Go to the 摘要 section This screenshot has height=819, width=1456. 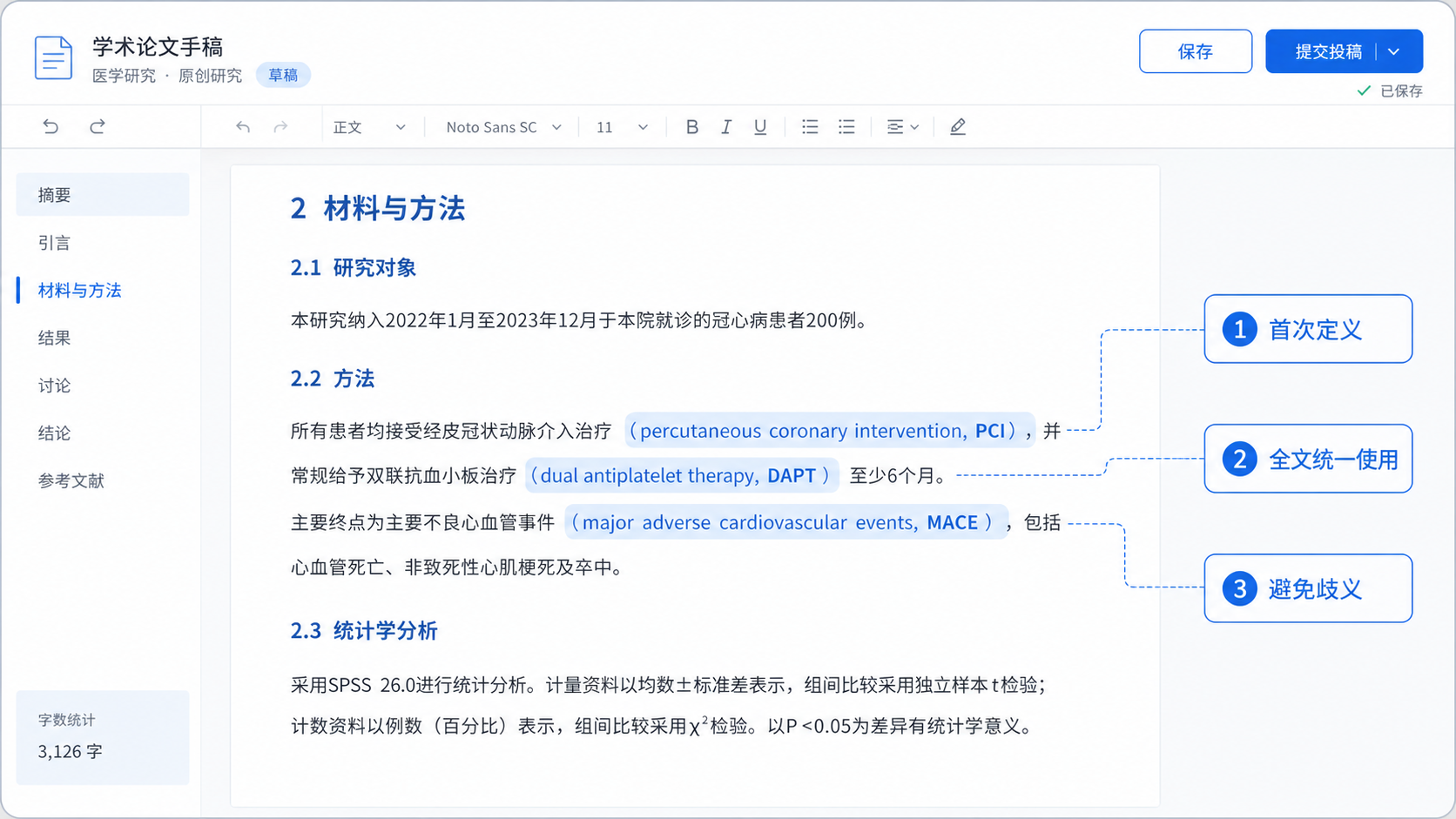click(103, 195)
